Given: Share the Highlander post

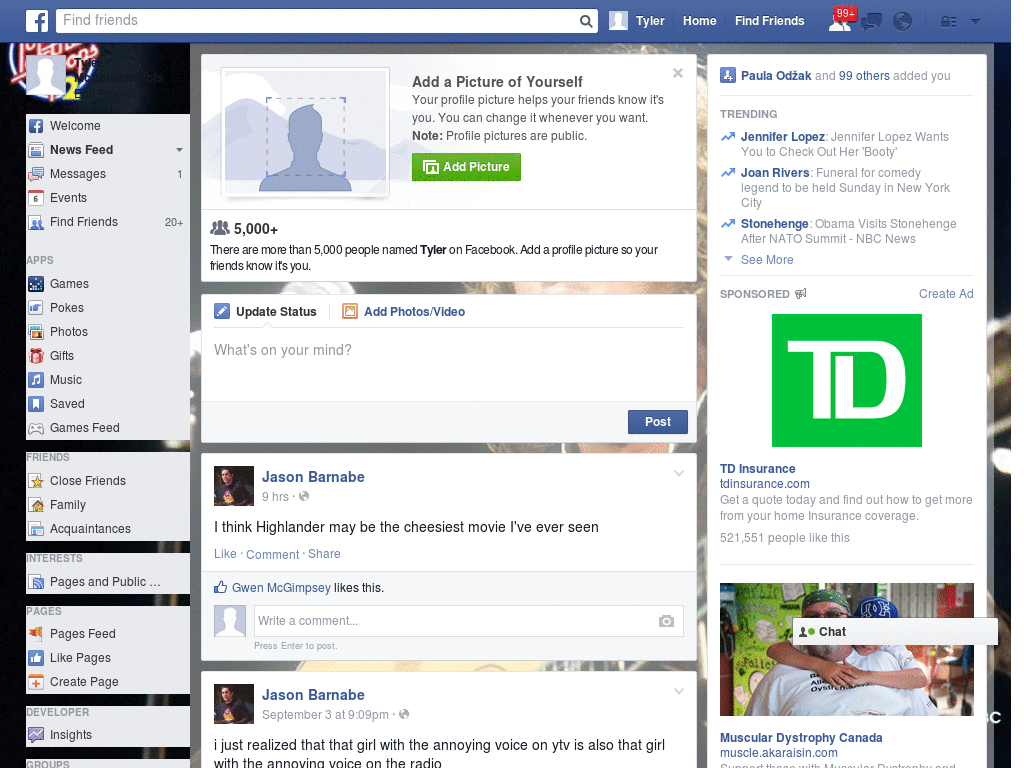Looking at the screenshot, I should coord(324,554).
